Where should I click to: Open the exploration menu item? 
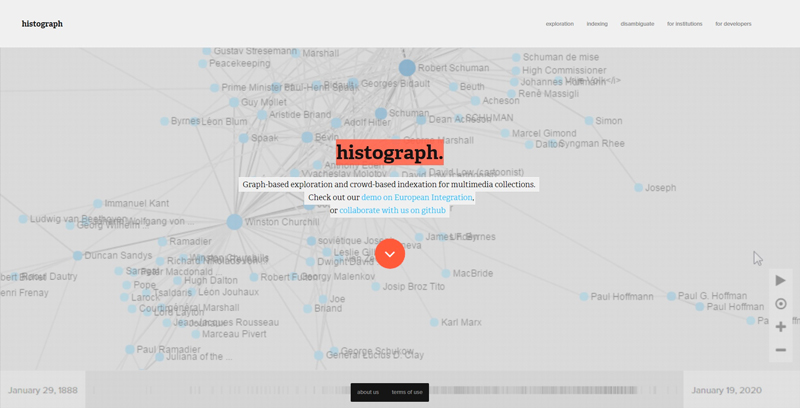click(x=560, y=24)
